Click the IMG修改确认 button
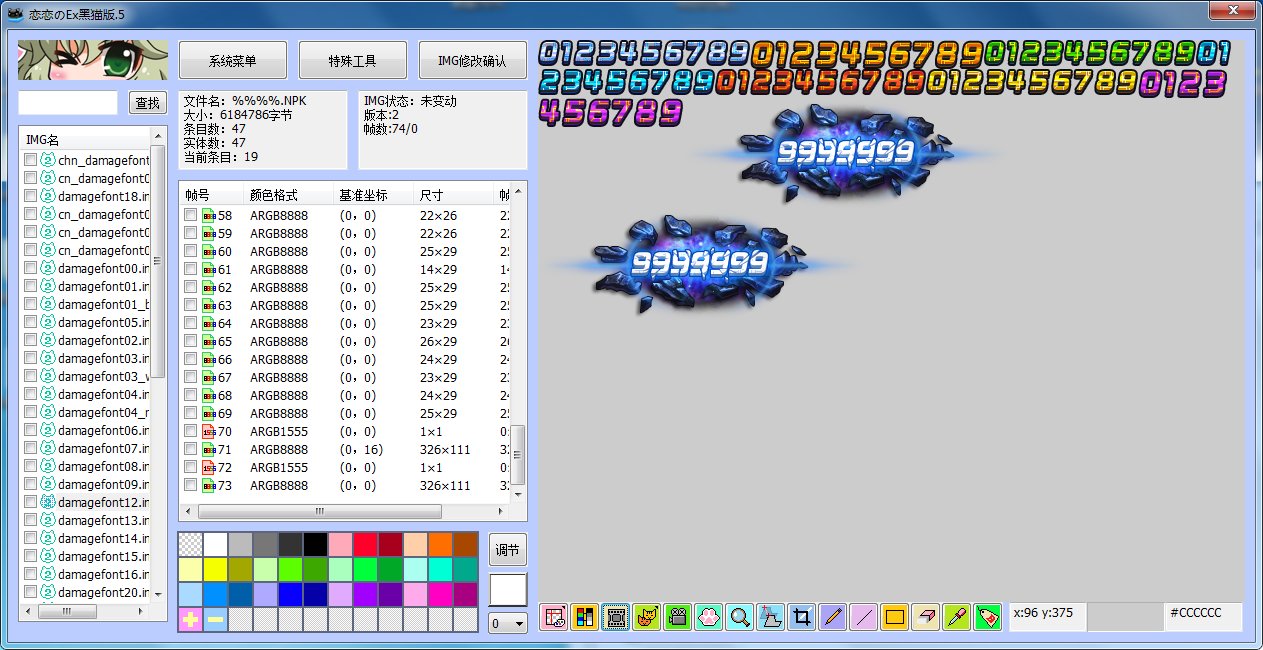1263x650 pixels. tap(472, 60)
